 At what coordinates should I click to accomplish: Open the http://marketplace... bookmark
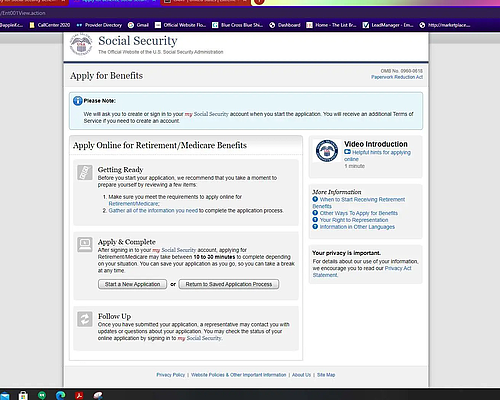445,25
